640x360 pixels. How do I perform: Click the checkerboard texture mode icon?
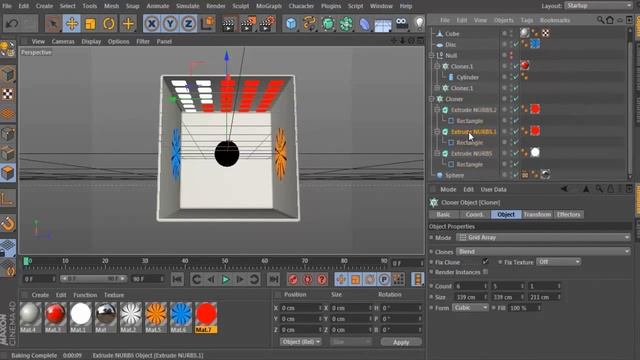[8, 94]
